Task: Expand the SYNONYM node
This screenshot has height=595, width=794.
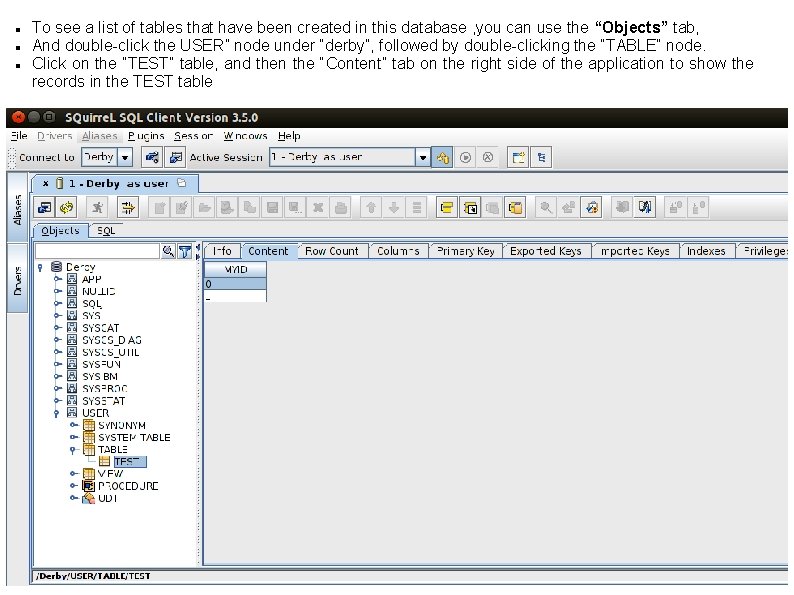Action: tap(74, 425)
